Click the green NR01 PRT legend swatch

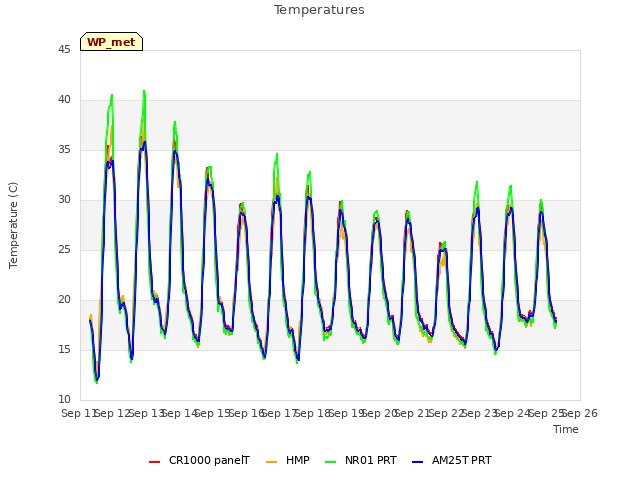click(x=331, y=462)
